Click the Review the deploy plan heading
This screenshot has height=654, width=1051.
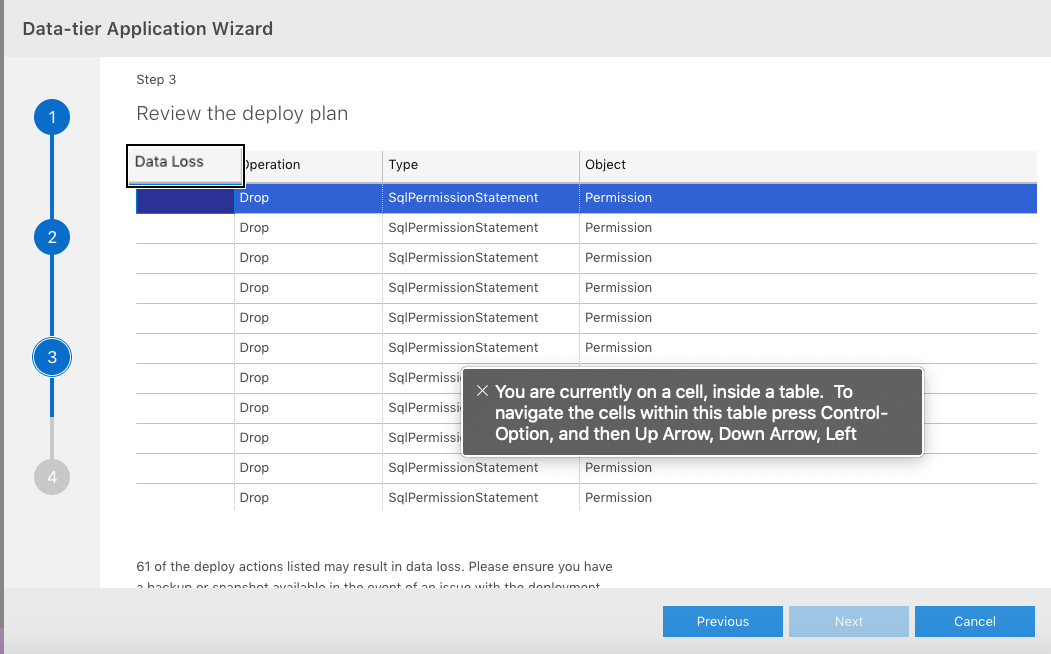[x=242, y=113]
